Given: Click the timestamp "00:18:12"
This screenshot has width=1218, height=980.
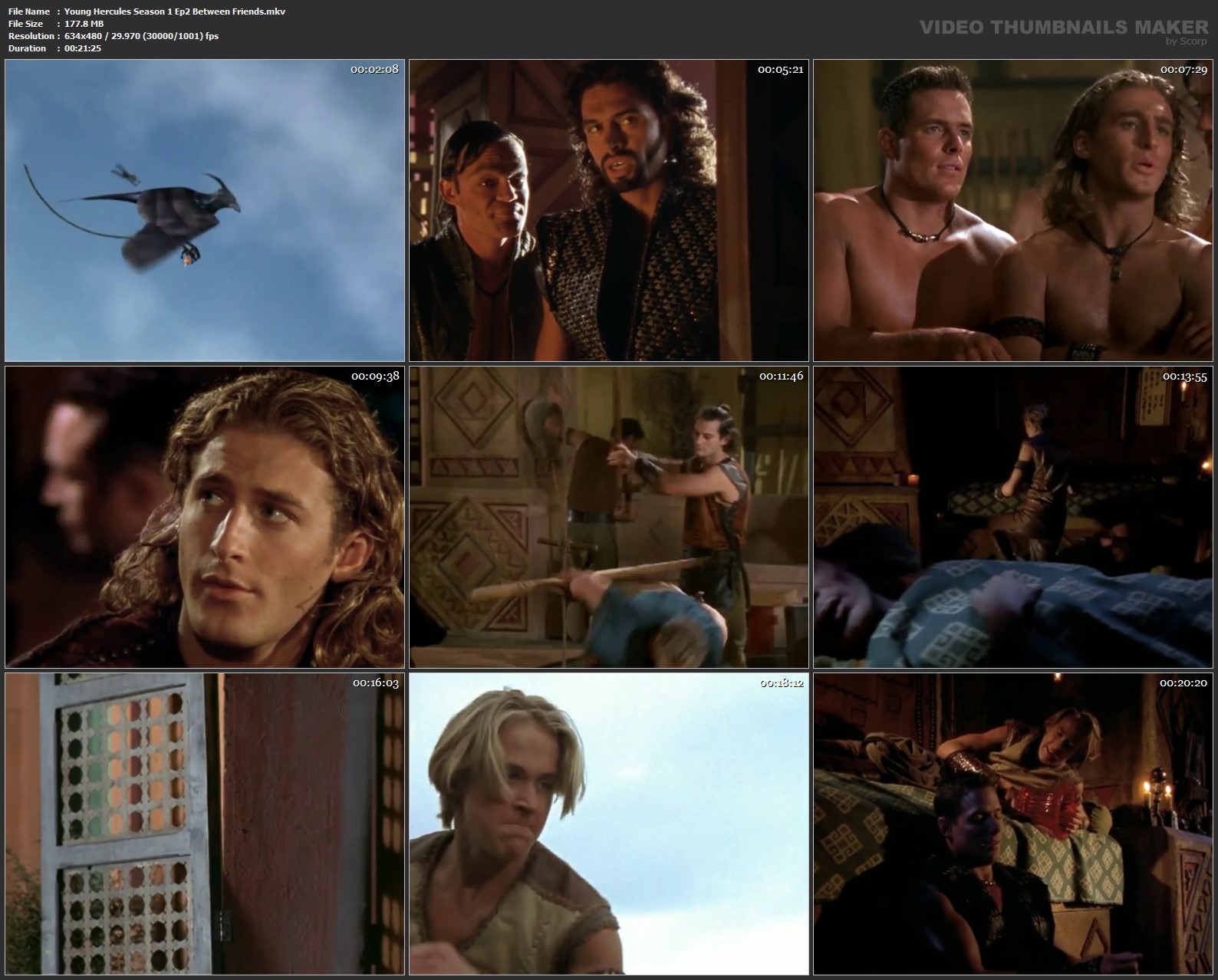Looking at the screenshot, I should click(x=782, y=682).
